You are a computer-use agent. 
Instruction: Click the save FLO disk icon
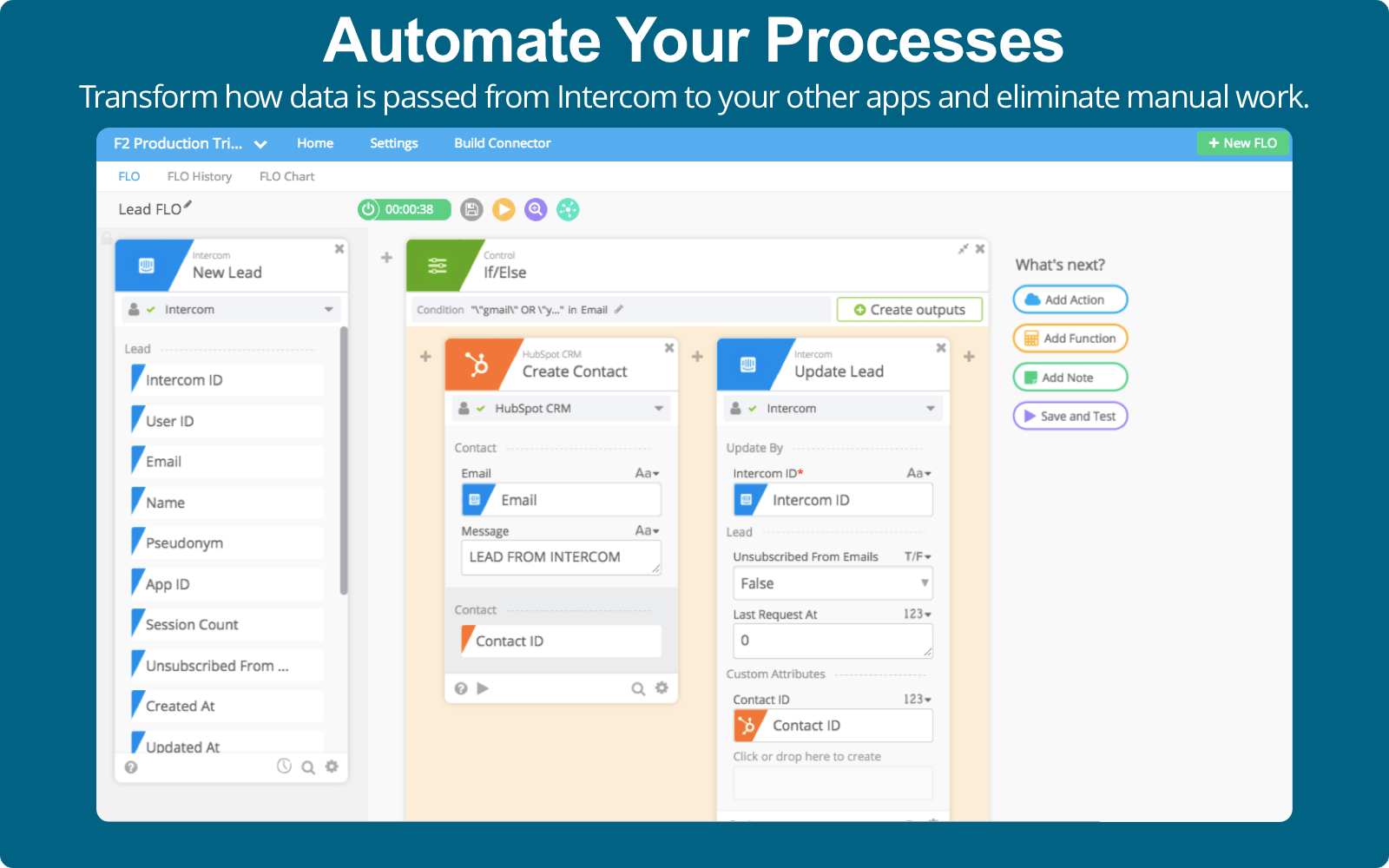point(471,209)
